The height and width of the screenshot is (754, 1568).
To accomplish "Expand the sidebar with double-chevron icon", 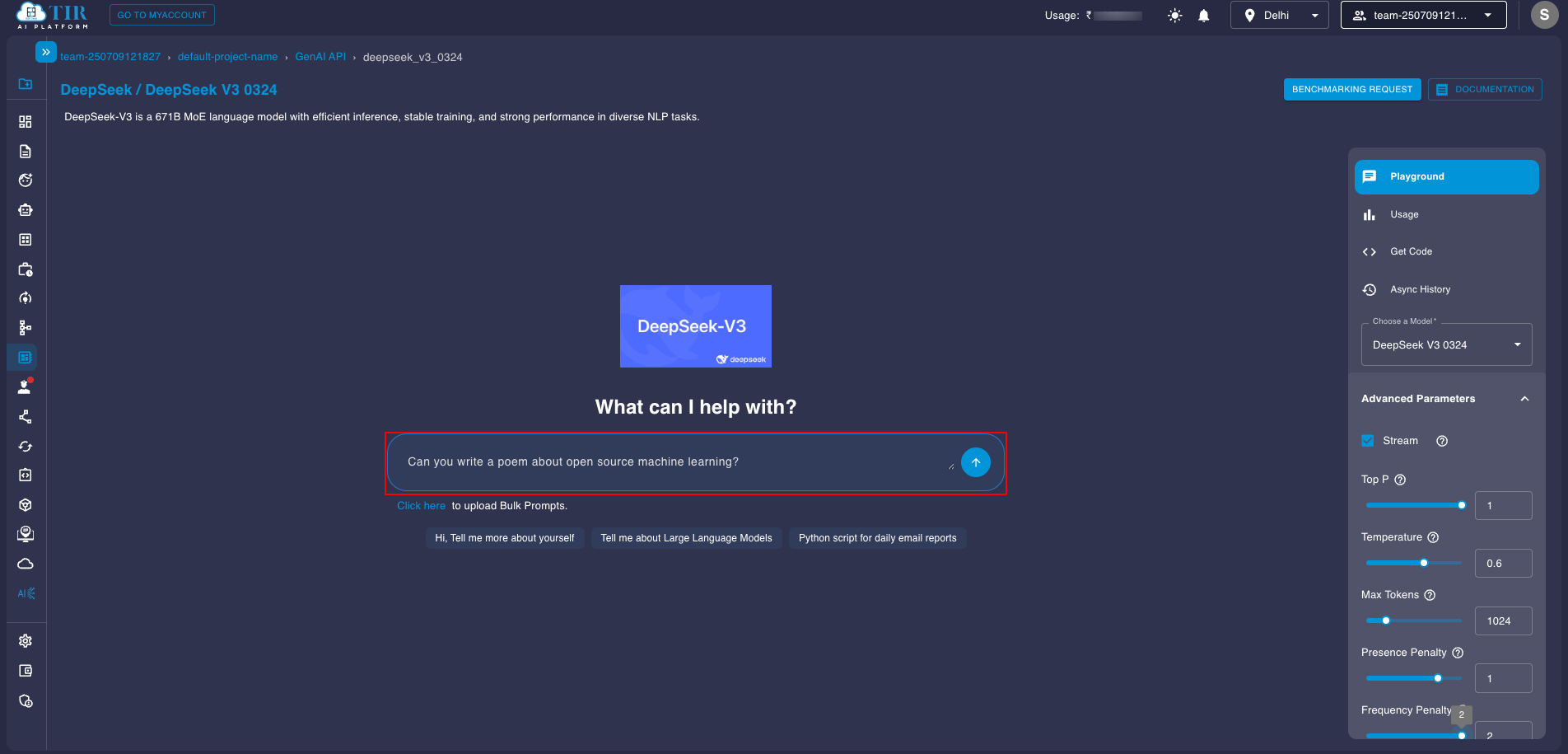I will click(46, 52).
